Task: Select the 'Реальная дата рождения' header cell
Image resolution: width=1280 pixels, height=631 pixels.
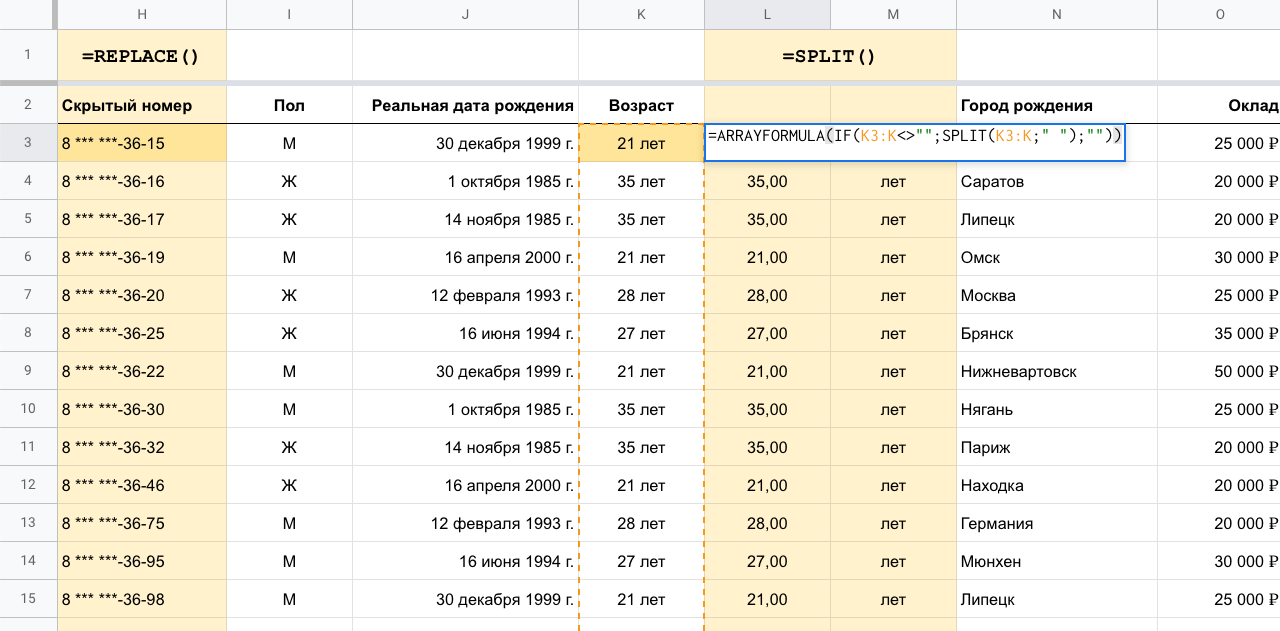Action: pyautogui.click(x=466, y=105)
